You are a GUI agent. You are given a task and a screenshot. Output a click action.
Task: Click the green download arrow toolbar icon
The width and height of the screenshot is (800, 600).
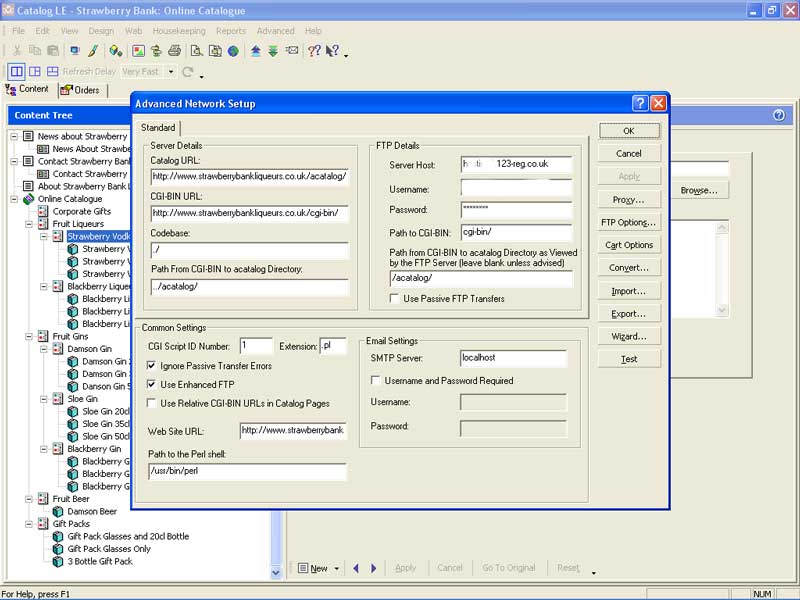click(x=272, y=51)
